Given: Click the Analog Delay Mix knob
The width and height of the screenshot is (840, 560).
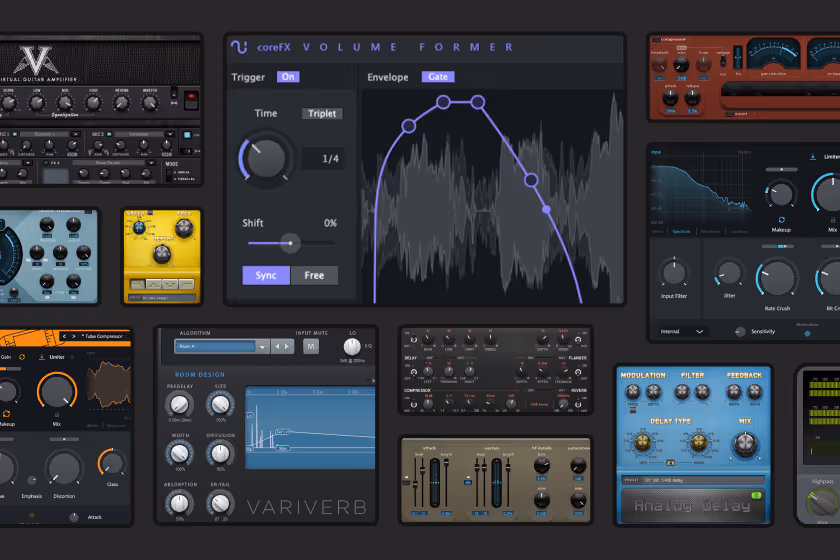Looking at the screenshot, I should coord(745,445).
